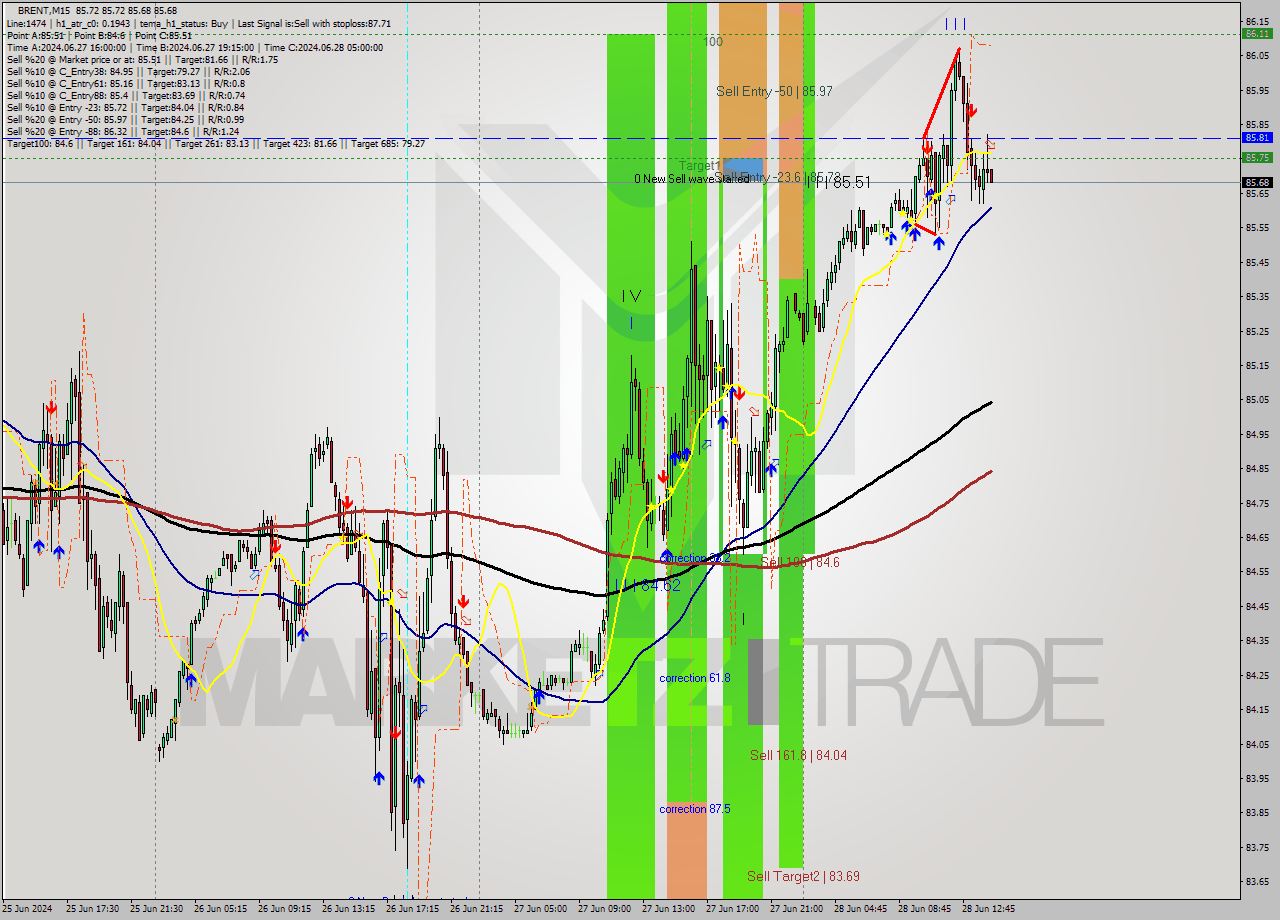Click the 85.45 price axis label

tap(1257, 262)
